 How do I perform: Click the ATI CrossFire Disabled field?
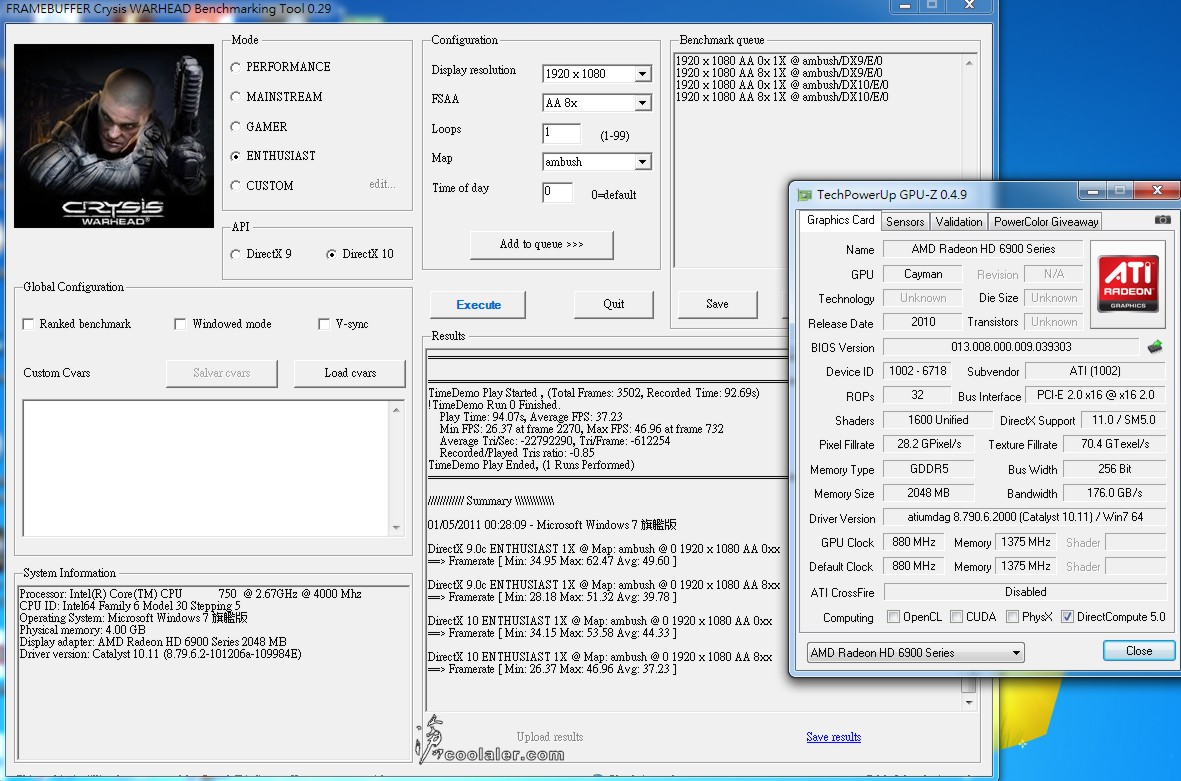[1024, 592]
